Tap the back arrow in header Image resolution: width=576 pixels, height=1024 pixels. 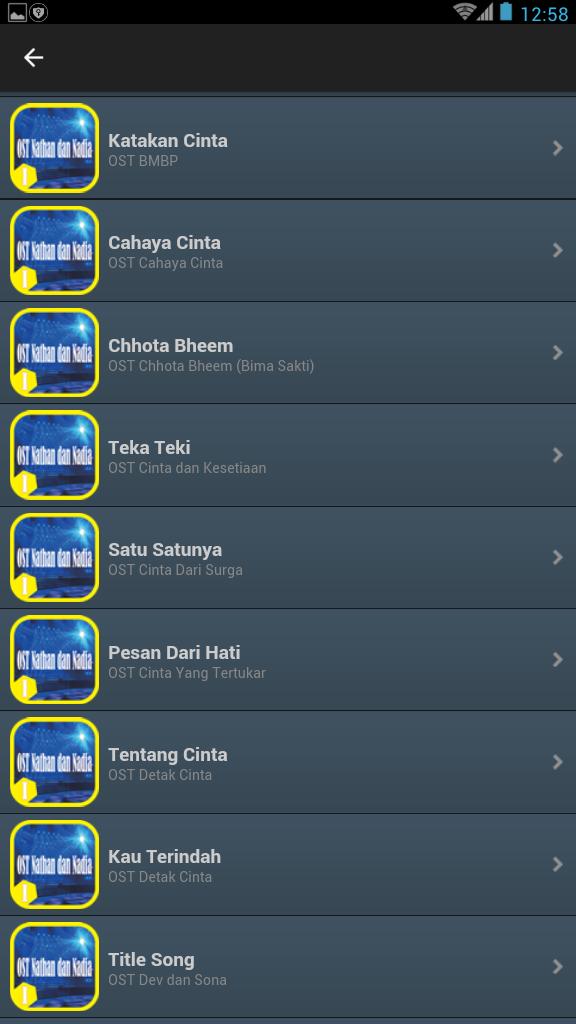click(x=33, y=57)
